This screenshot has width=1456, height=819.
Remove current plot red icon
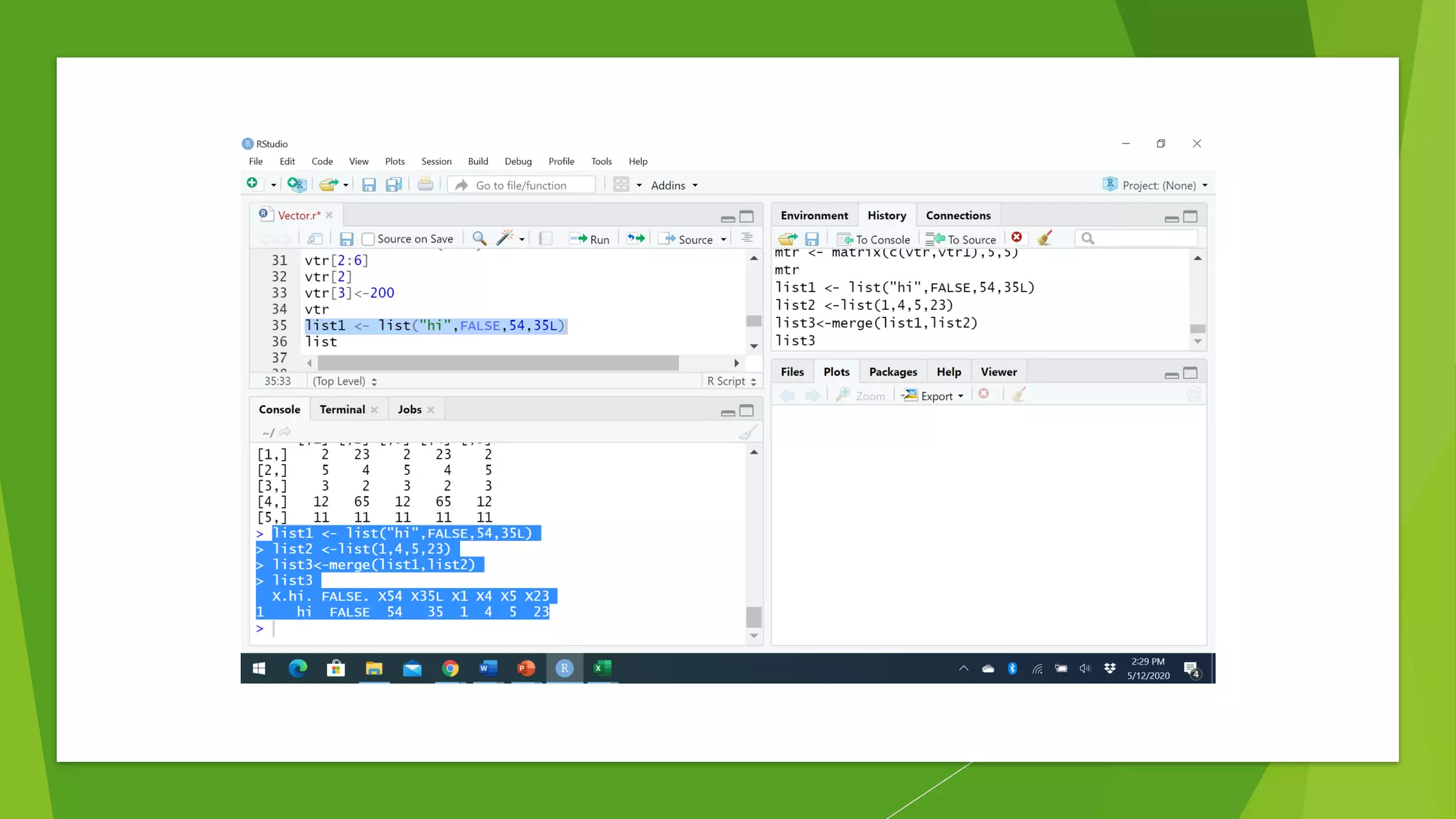(x=984, y=394)
